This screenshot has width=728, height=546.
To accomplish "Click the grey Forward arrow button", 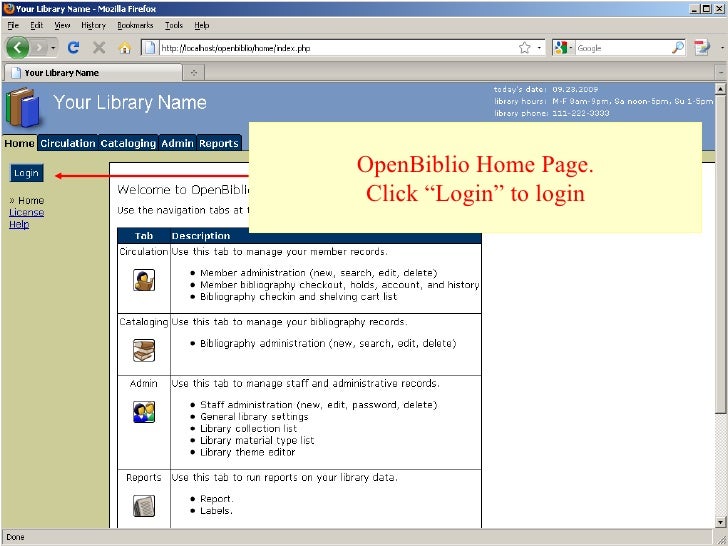I will pos(39,47).
